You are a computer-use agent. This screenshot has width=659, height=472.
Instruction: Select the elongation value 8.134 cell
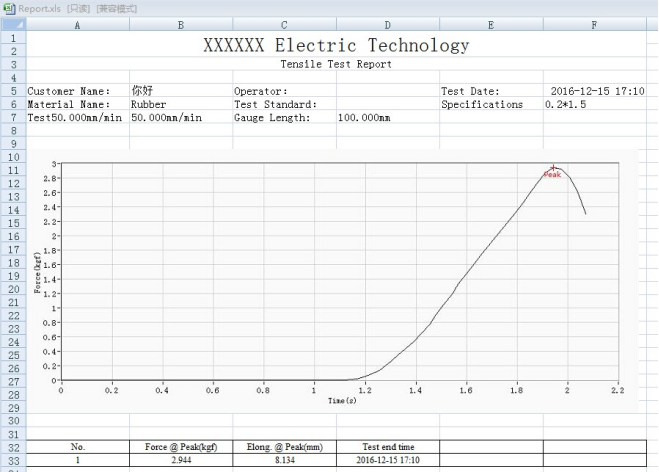point(284,461)
